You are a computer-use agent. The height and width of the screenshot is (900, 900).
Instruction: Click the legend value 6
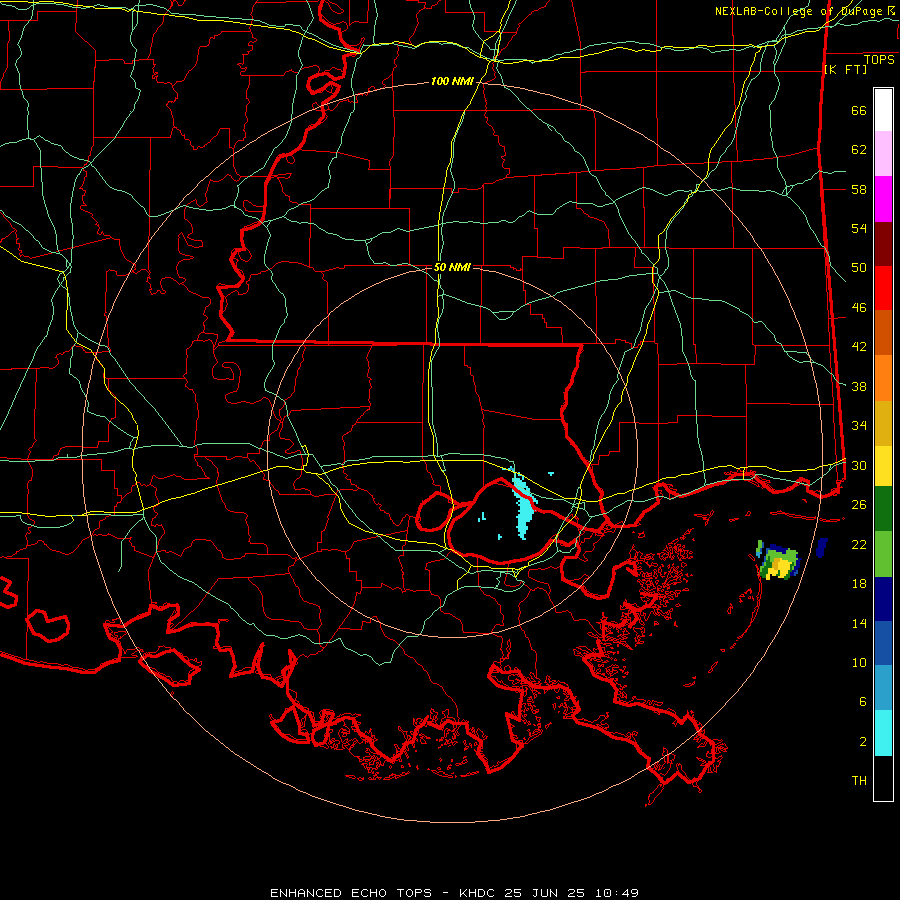tap(863, 702)
